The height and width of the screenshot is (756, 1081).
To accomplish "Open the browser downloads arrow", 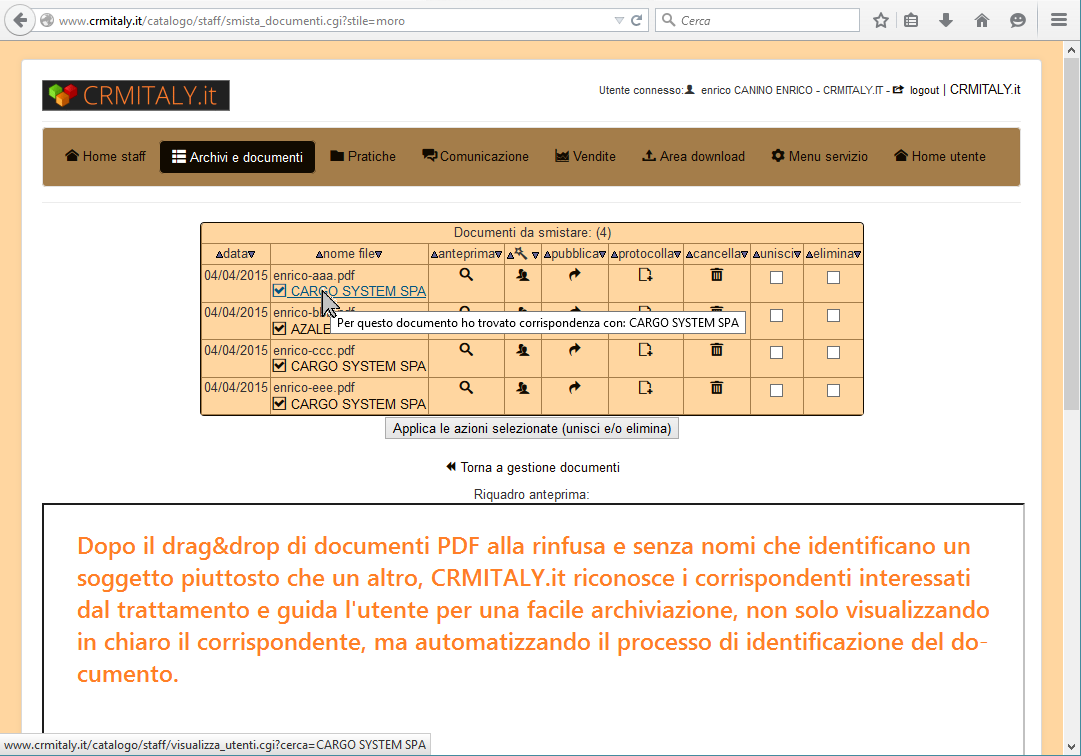I will pos(946,21).
